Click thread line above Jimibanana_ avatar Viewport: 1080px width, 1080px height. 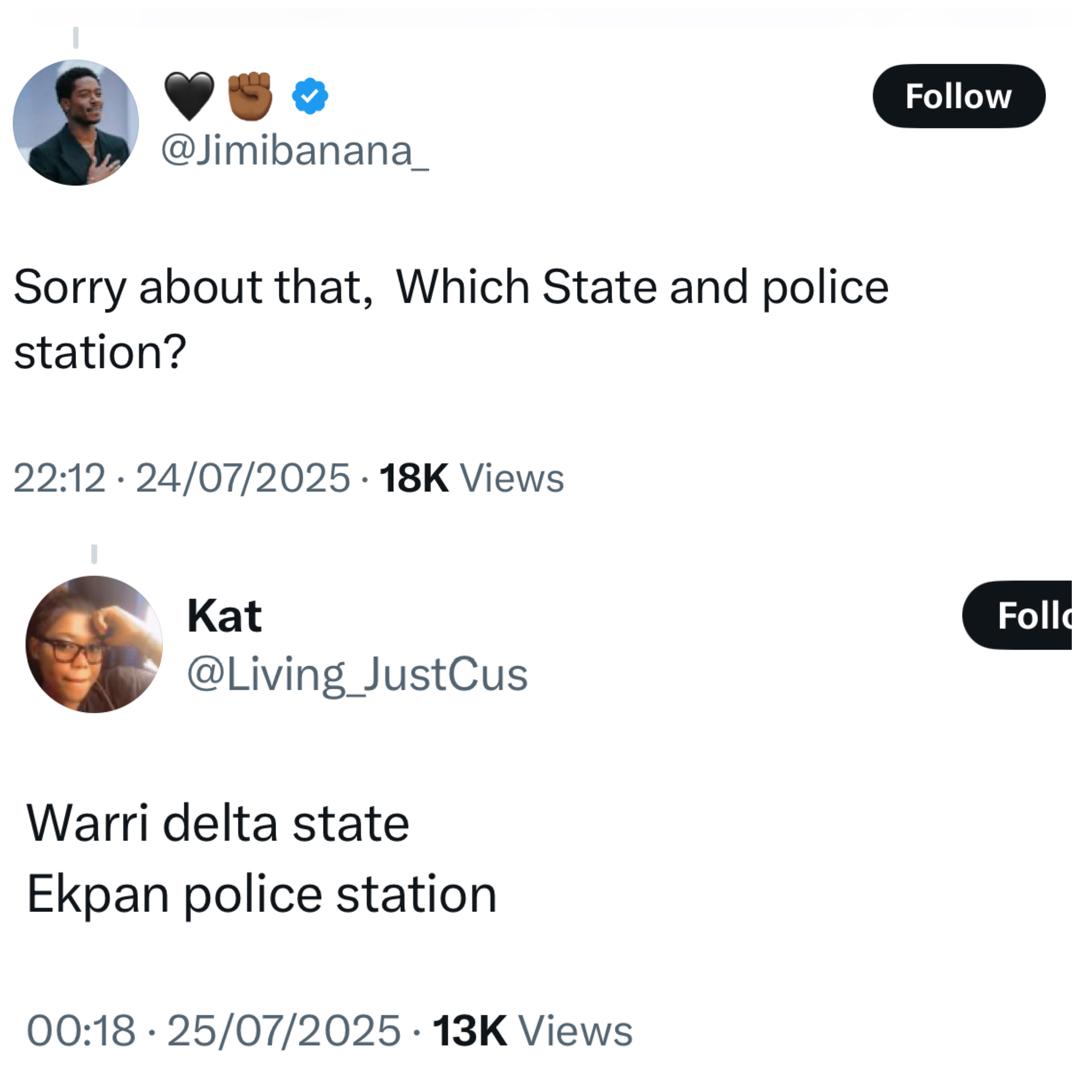click(x=76, y=38)
